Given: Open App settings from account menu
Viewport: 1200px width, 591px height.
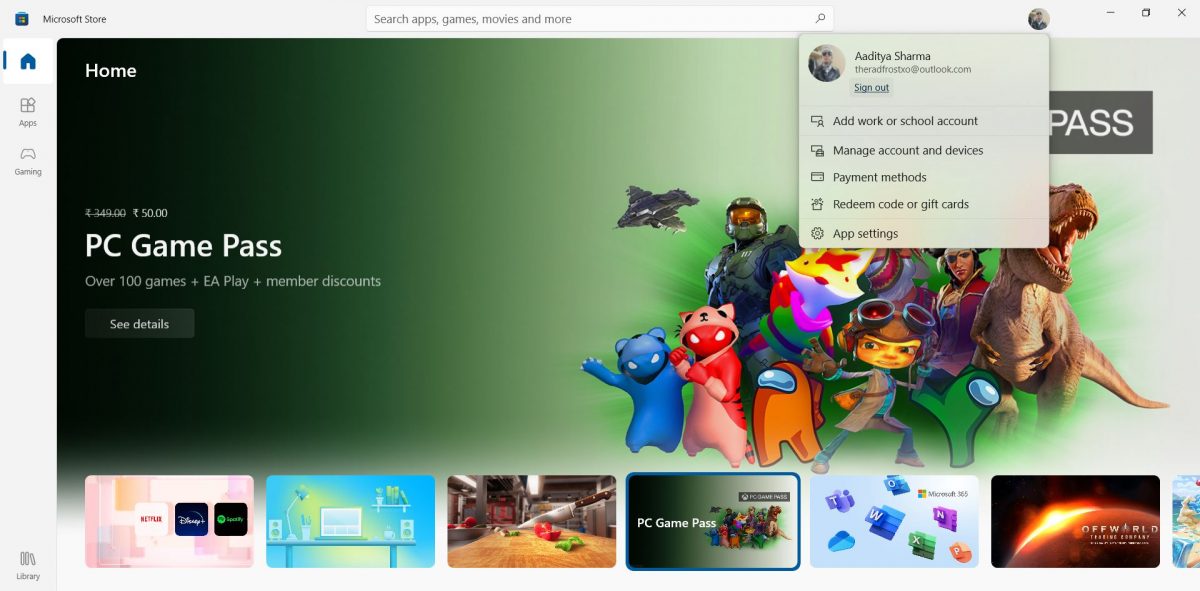Looking at the screenshot, I should coord(924,233).
